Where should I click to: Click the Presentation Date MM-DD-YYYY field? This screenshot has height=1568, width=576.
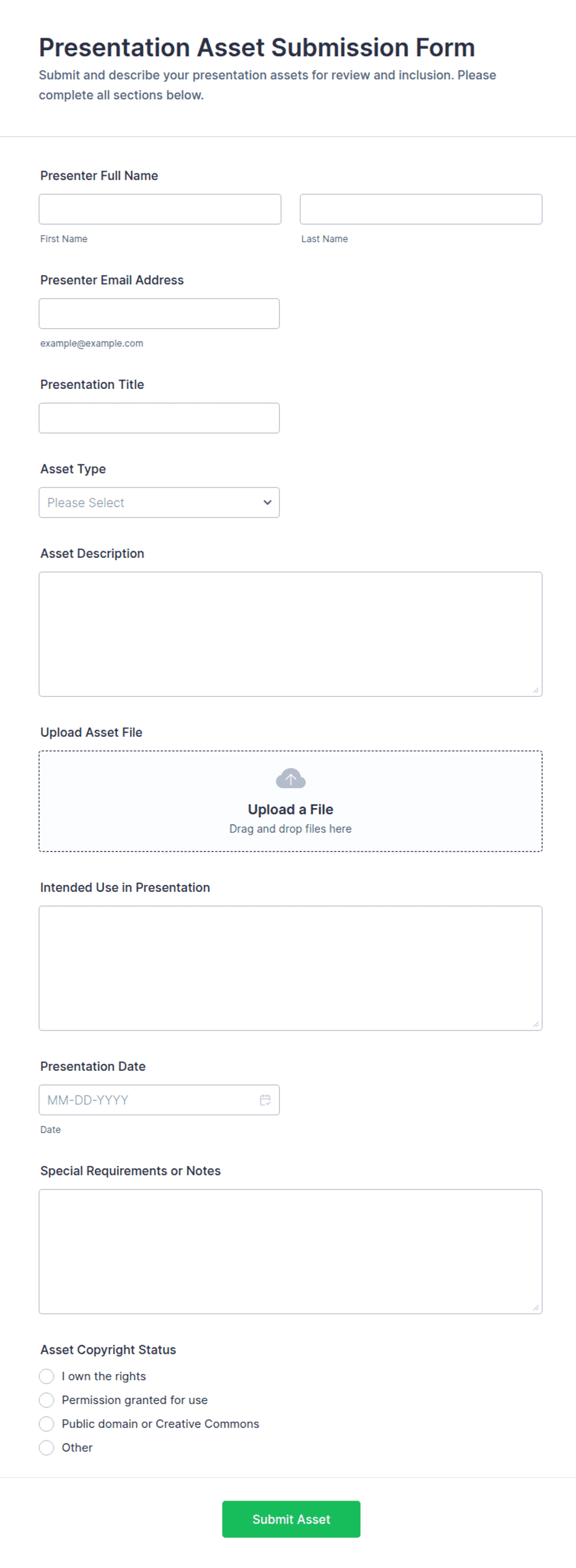tap(159, 1100)
